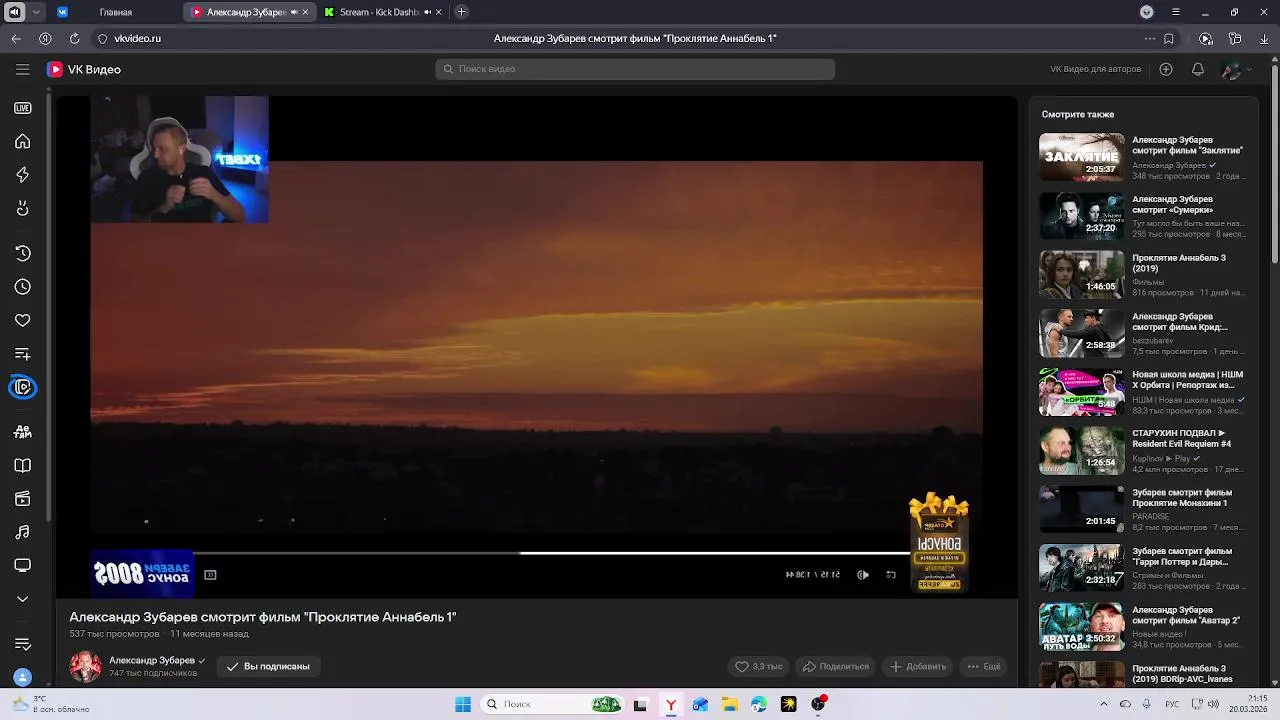
Task: Select the Александр Зубарев browser tab
Action: pyautogui.click(x=246, y=12)
